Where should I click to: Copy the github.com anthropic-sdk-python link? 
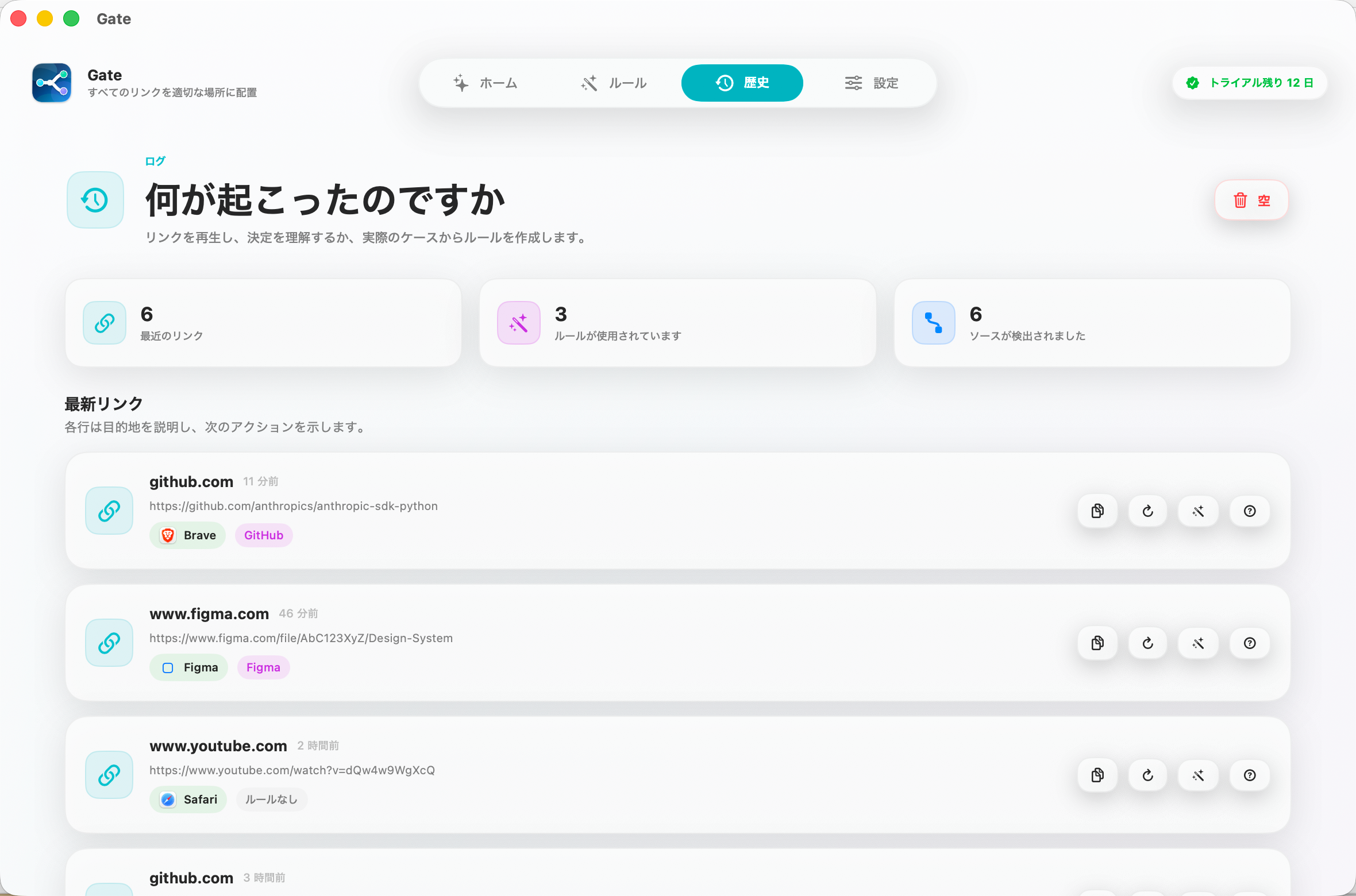click(1097, 511)
